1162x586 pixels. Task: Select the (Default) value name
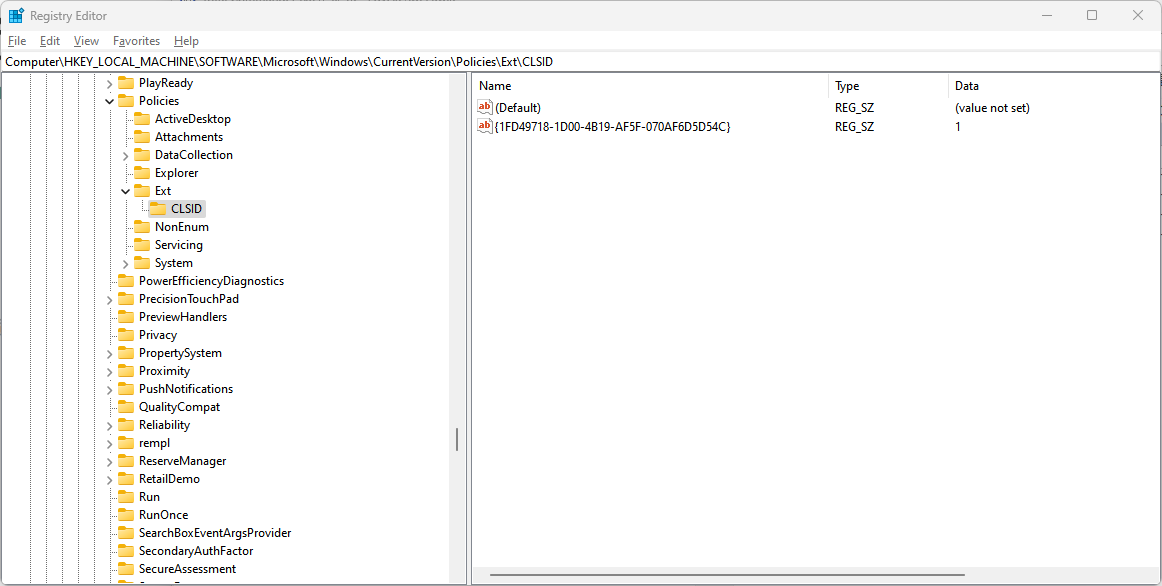[518, 108]
